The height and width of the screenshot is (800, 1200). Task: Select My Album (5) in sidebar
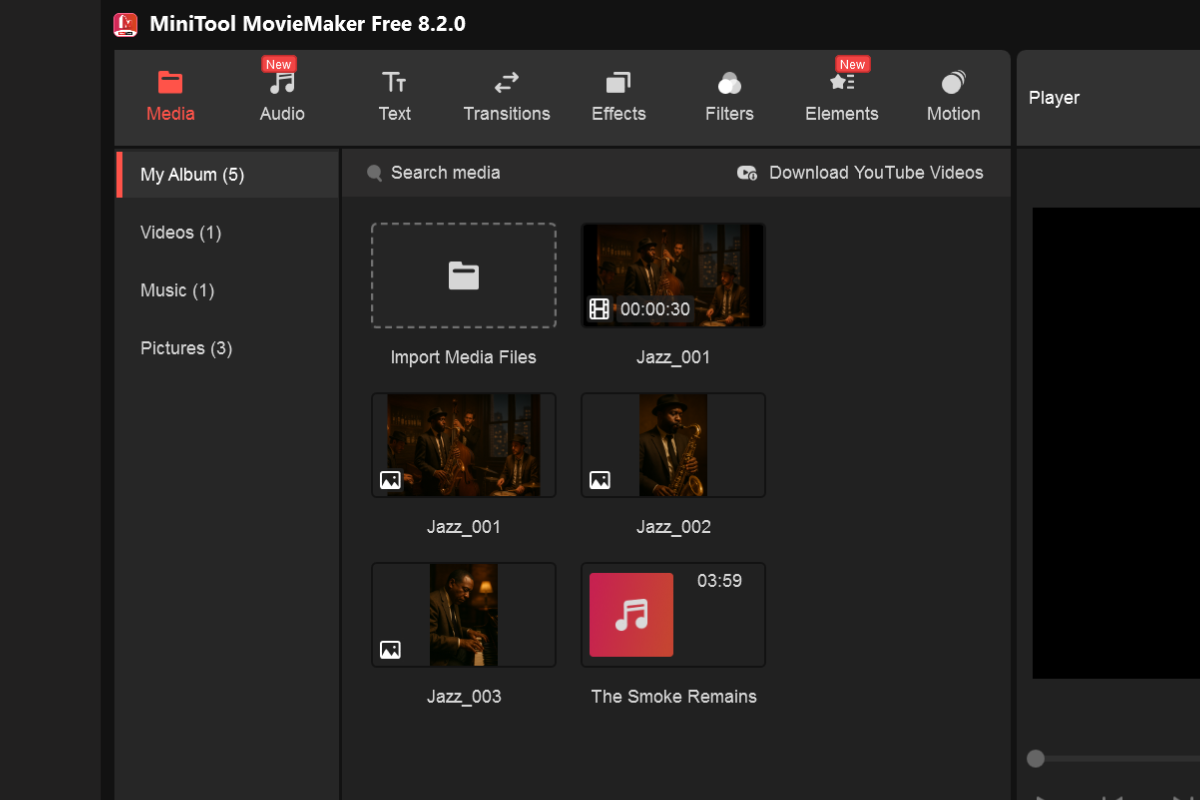point(228,174)
